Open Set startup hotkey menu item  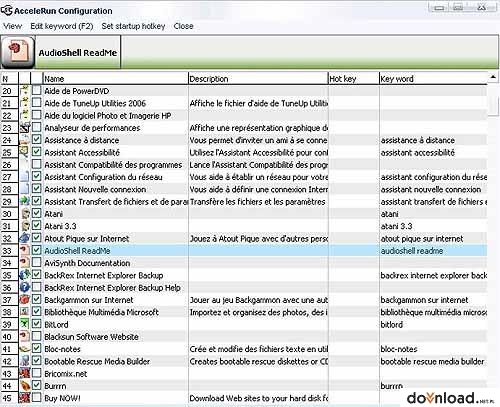[x=133, y=26]
